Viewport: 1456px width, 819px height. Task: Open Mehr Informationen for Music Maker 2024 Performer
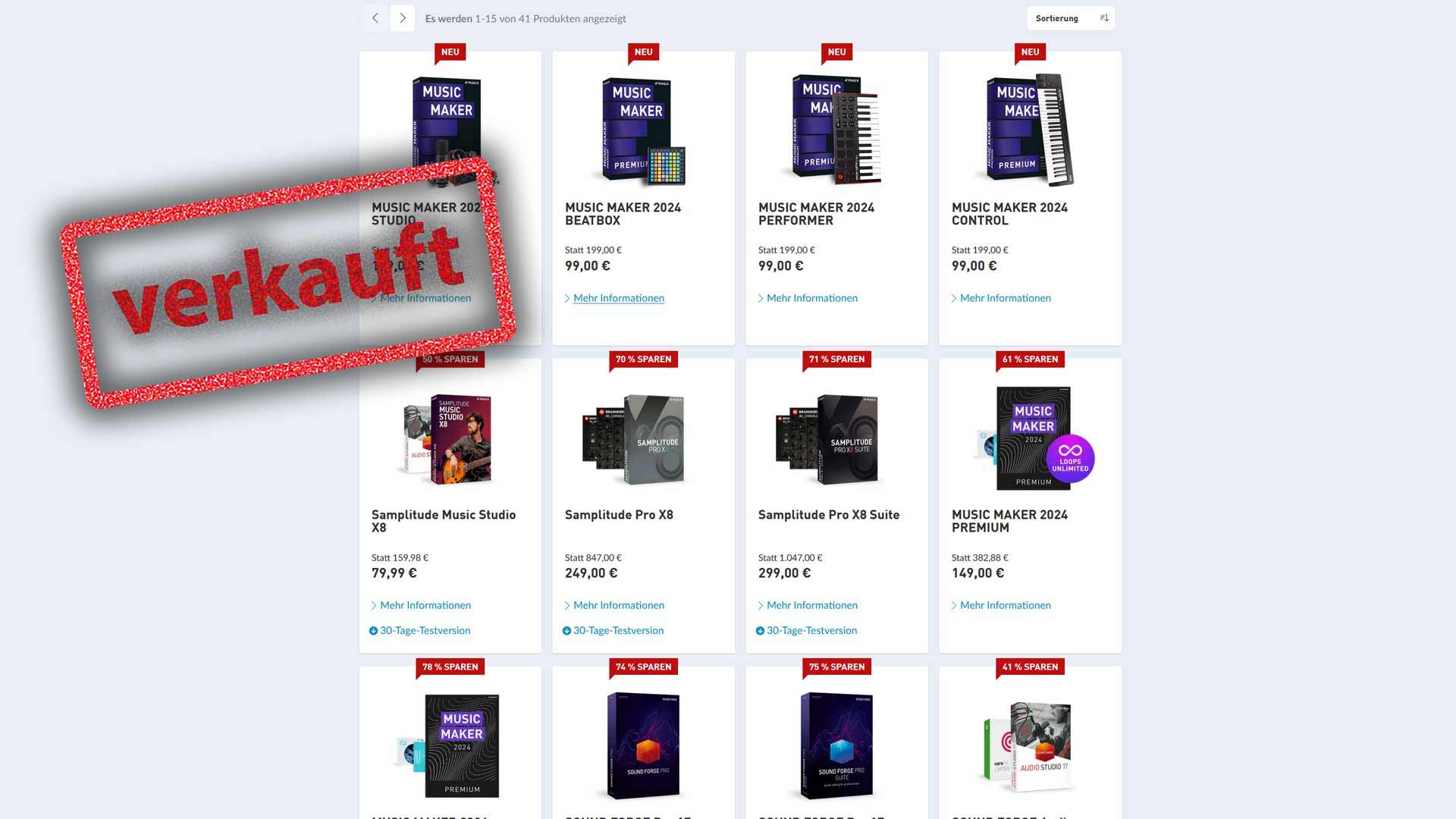(811, 298)
